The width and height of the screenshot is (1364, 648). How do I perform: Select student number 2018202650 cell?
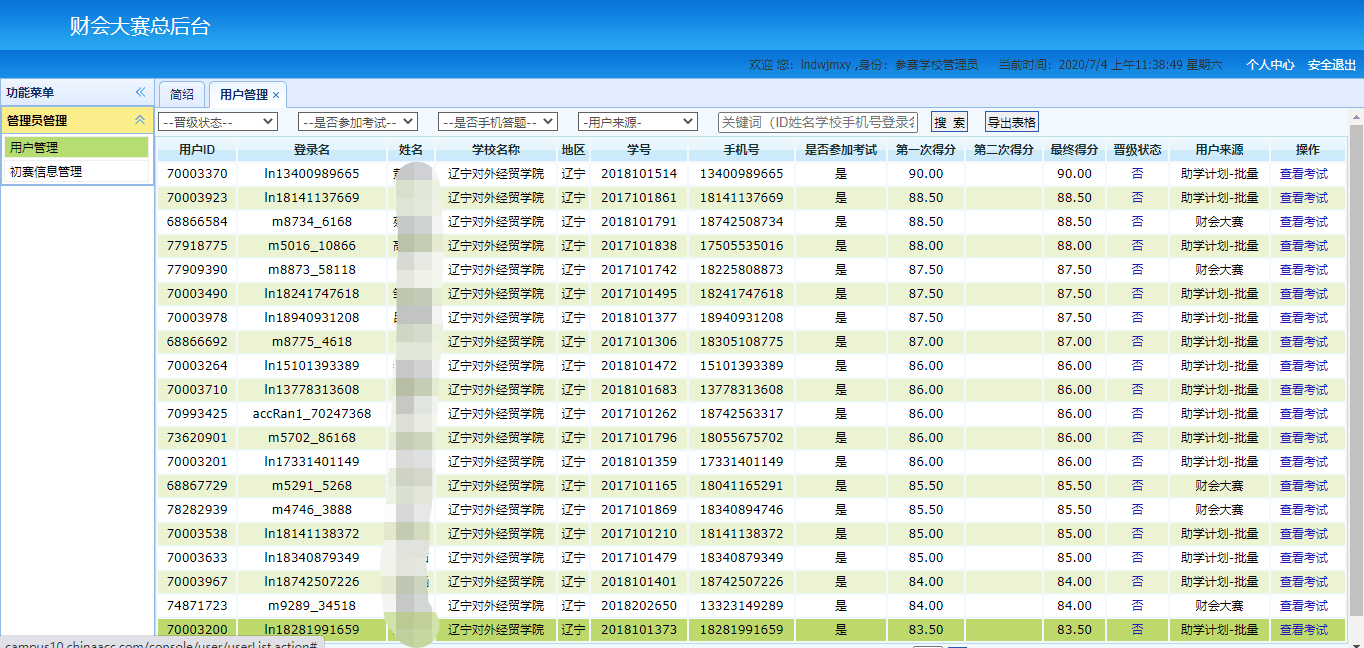coord(639,606)
